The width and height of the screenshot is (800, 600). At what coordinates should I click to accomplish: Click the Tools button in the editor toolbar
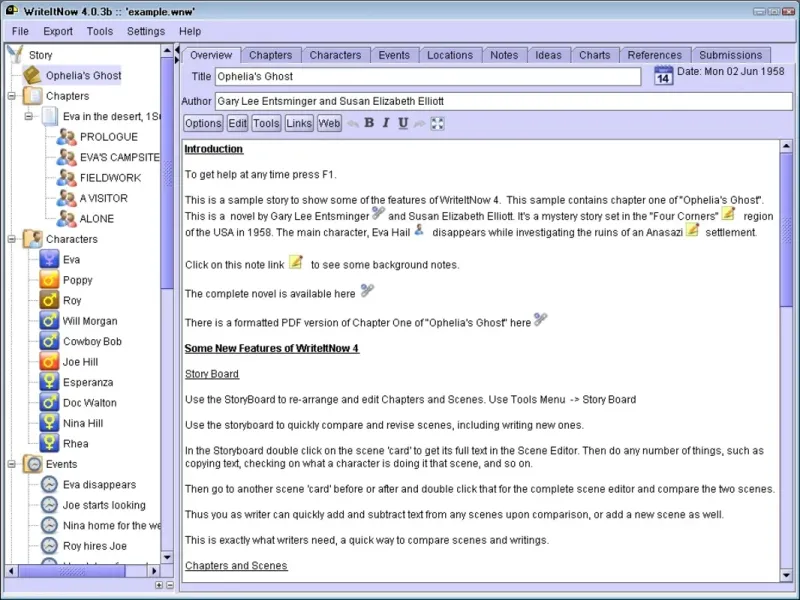click(x=266, y=123)
